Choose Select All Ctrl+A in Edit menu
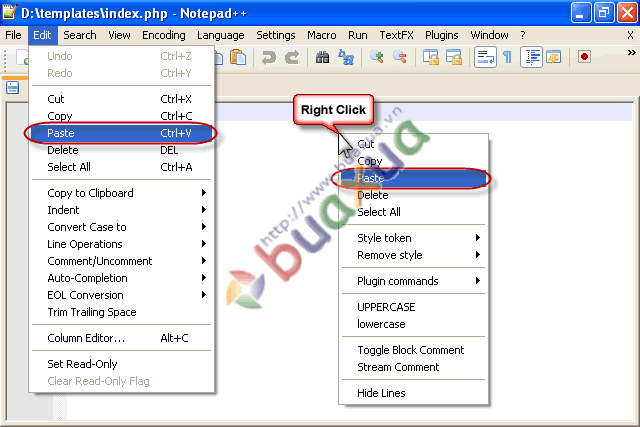Viewport: 640px width, 427px height. point(122,167)
